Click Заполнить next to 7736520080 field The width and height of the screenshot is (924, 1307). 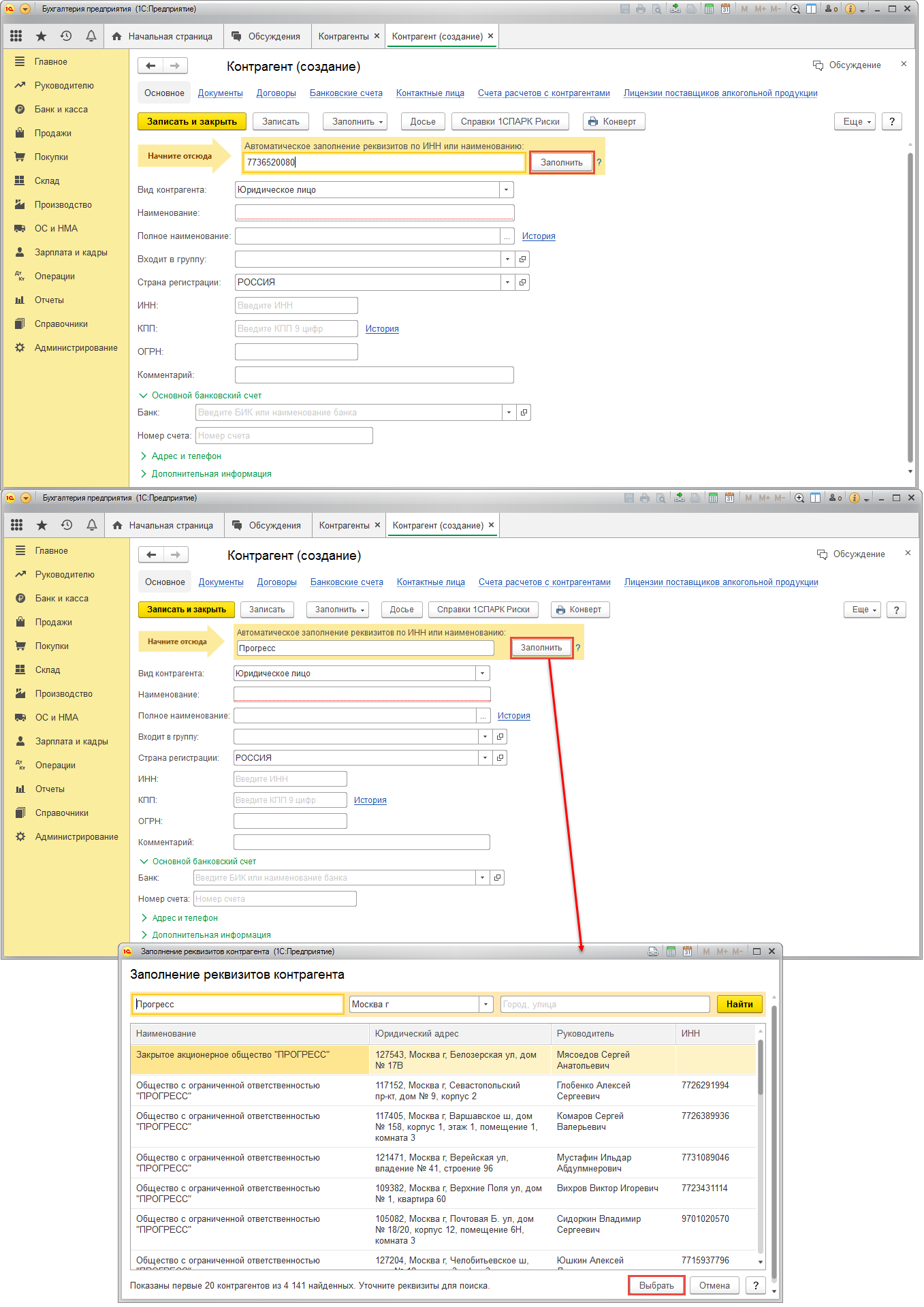(562, 162)
